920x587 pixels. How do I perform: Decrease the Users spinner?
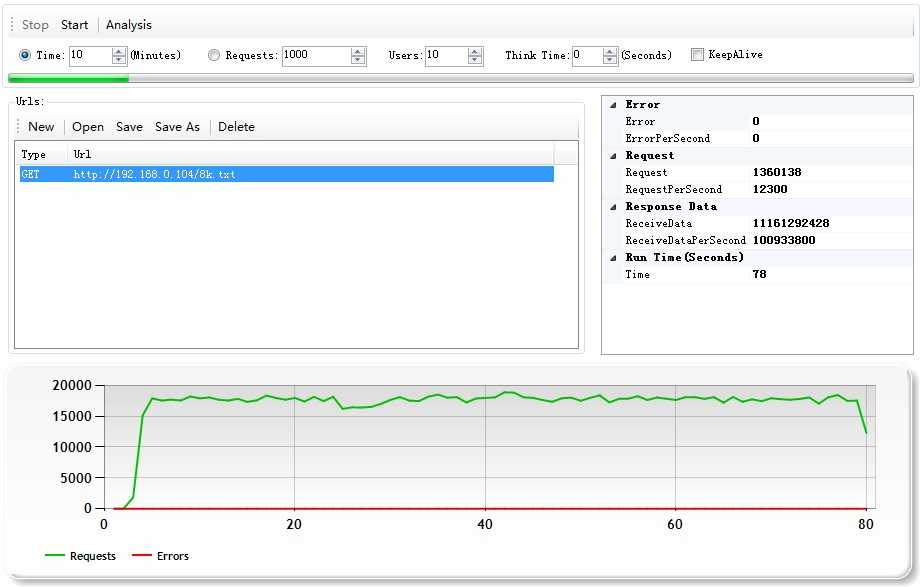475,60
